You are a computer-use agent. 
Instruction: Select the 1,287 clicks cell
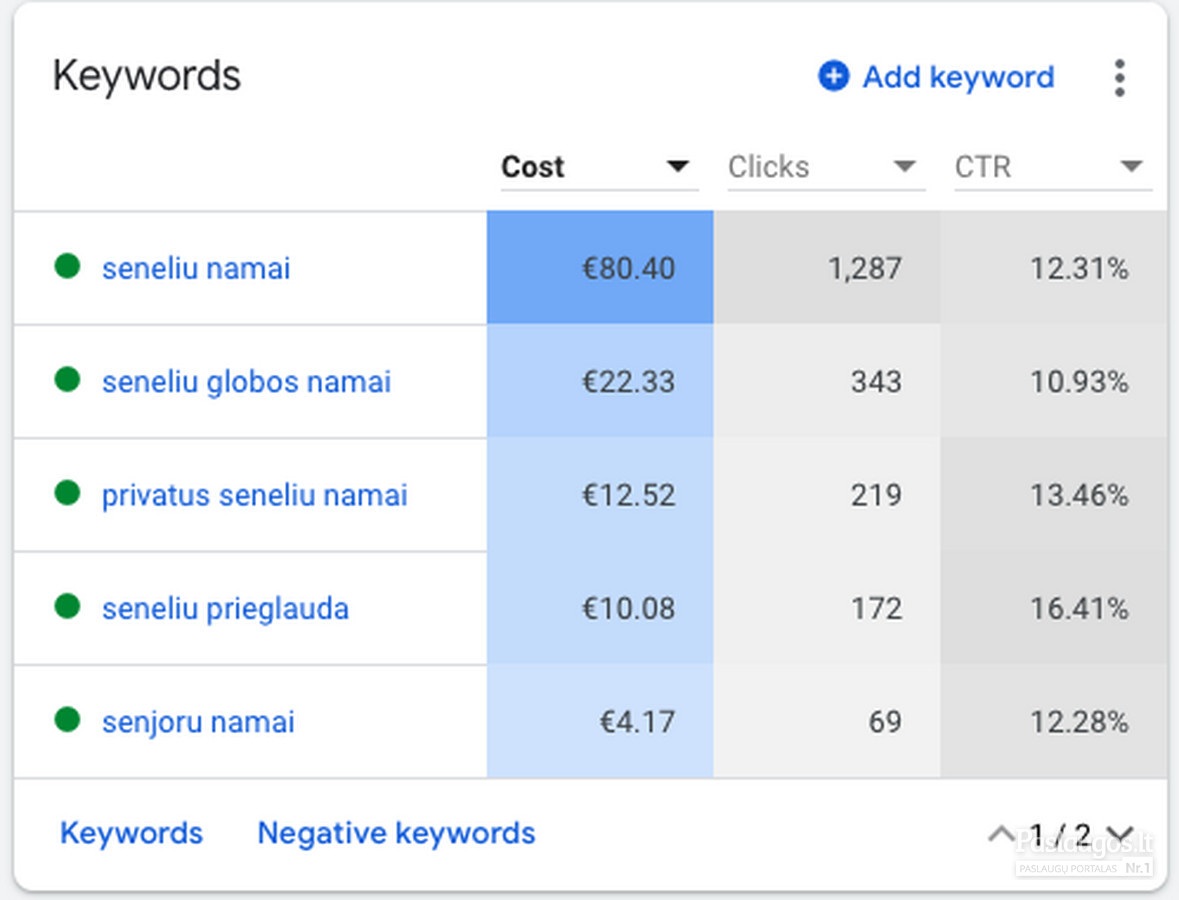[x=827, y=268]
